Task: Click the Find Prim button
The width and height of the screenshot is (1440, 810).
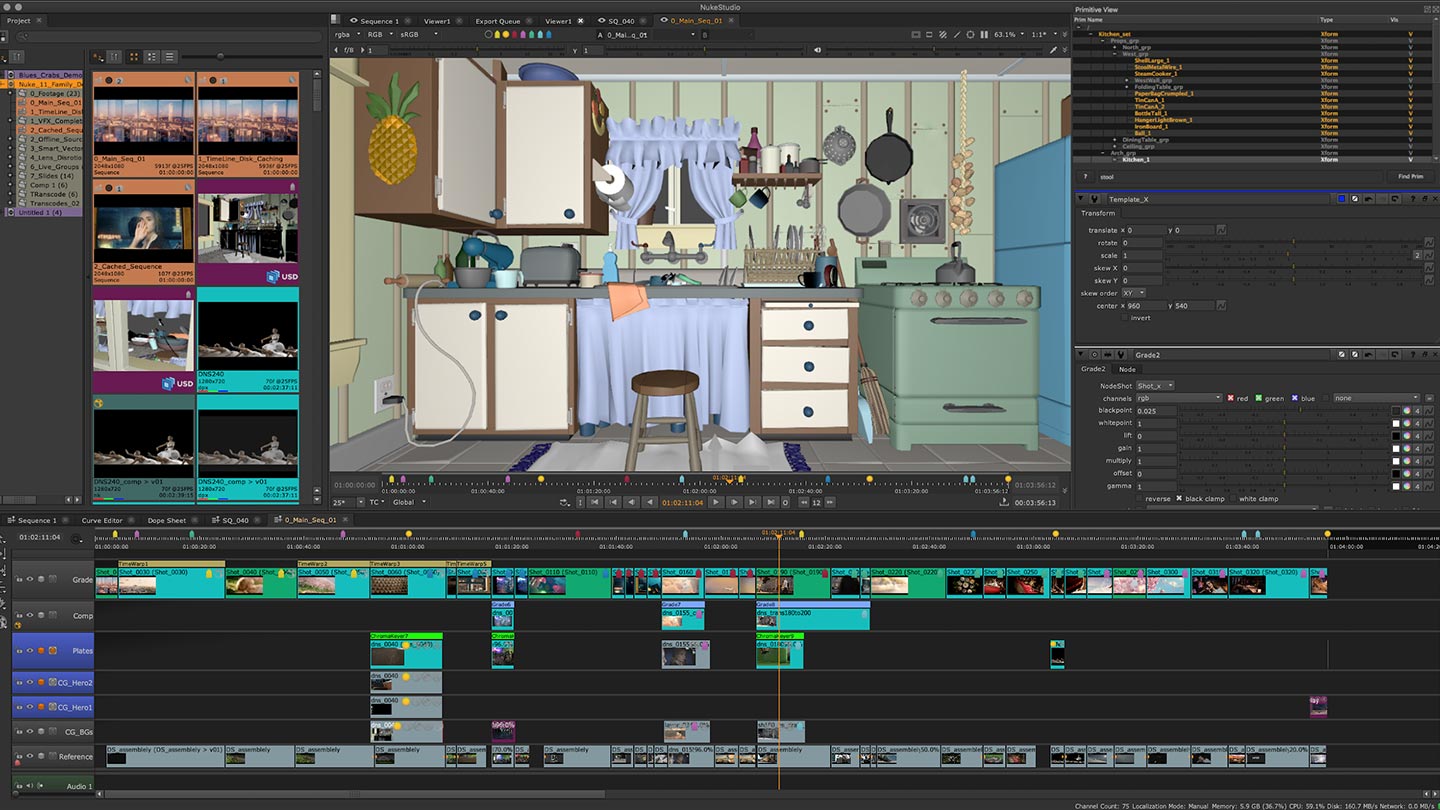Action: pyautogui.click(x=1410, y=177)
